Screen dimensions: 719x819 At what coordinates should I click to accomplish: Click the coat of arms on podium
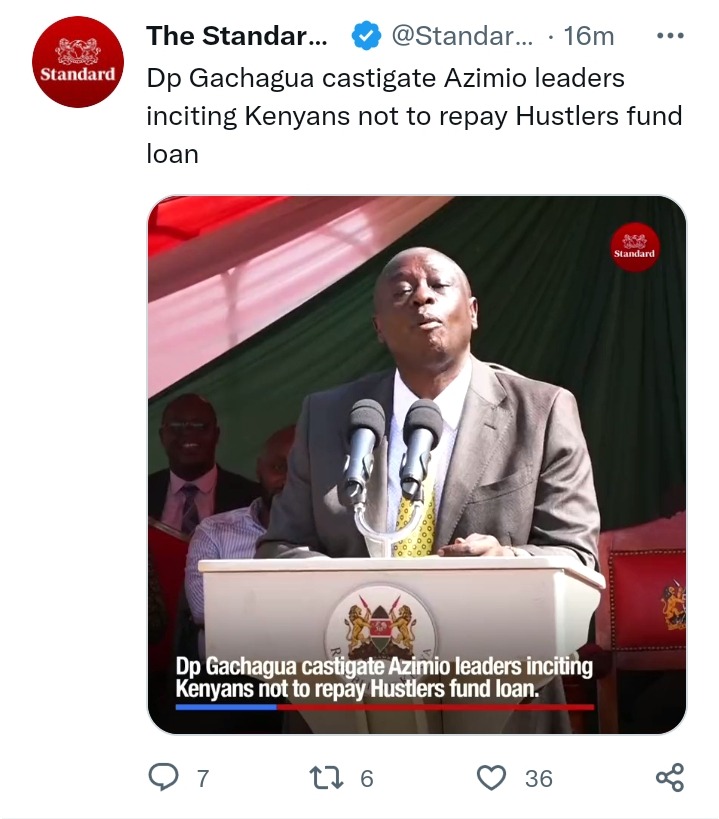pos(381,624)
